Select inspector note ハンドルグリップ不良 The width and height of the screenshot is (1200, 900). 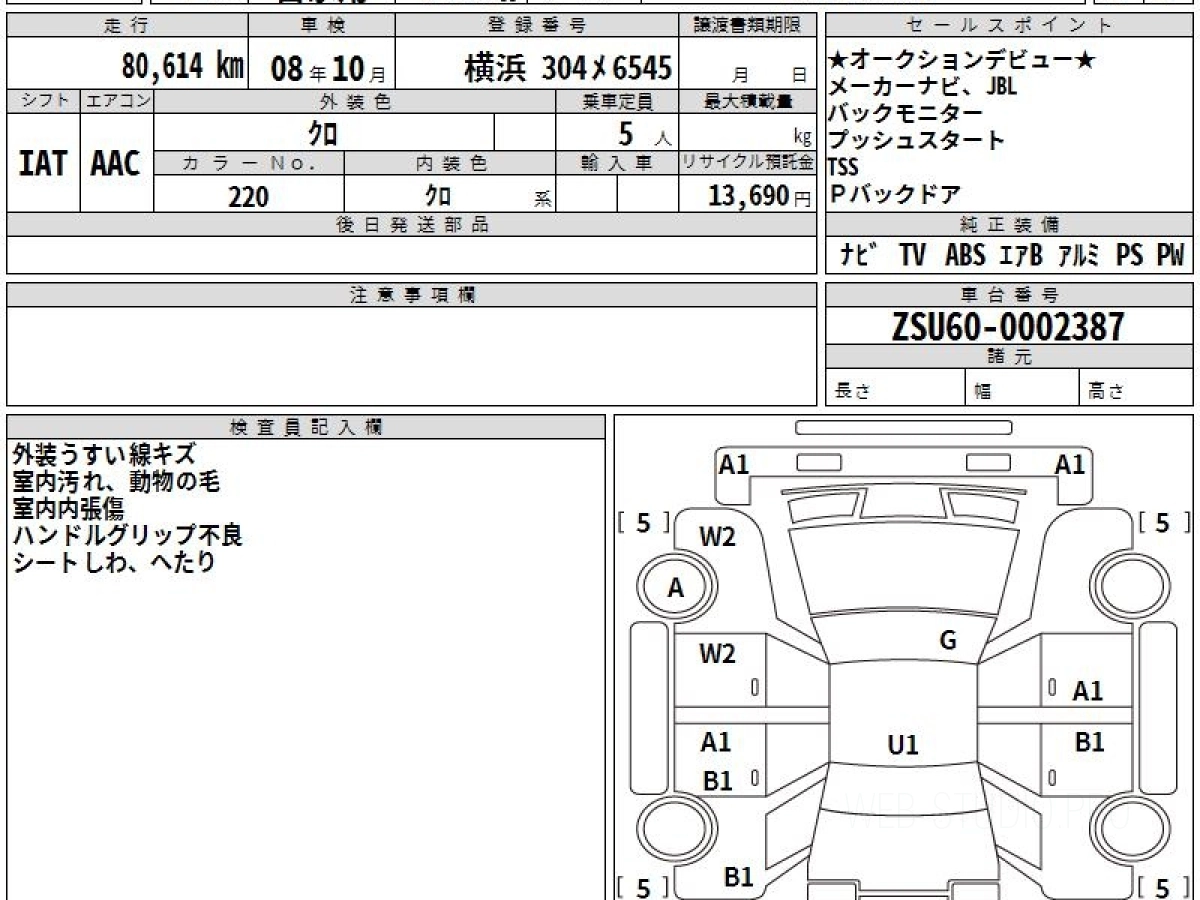point(127,535)
